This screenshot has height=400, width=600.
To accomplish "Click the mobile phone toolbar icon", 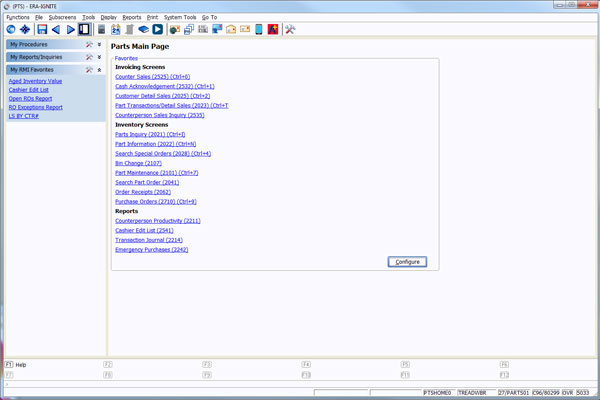I will [x=259, y=30].
